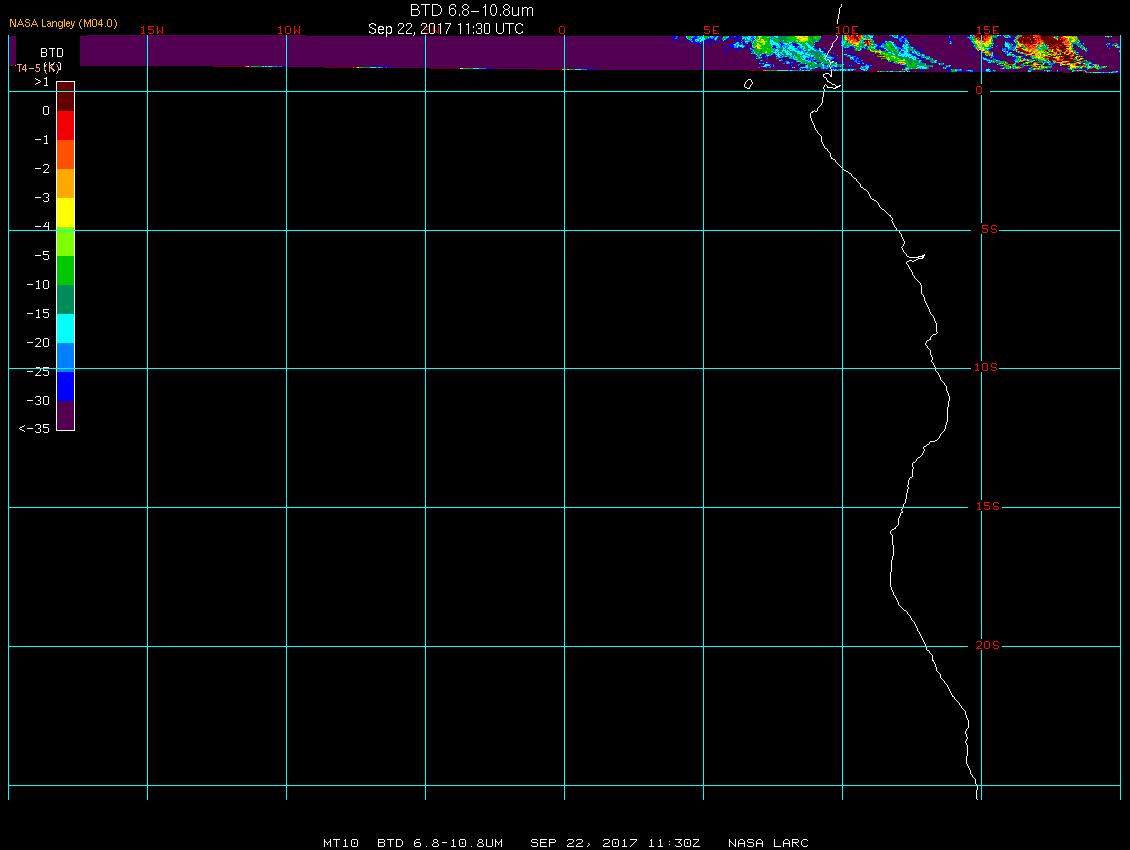Click the '>1' legend value
Image resolution: width=1130 pixels, height=850 pixels.
click(42, 82)
